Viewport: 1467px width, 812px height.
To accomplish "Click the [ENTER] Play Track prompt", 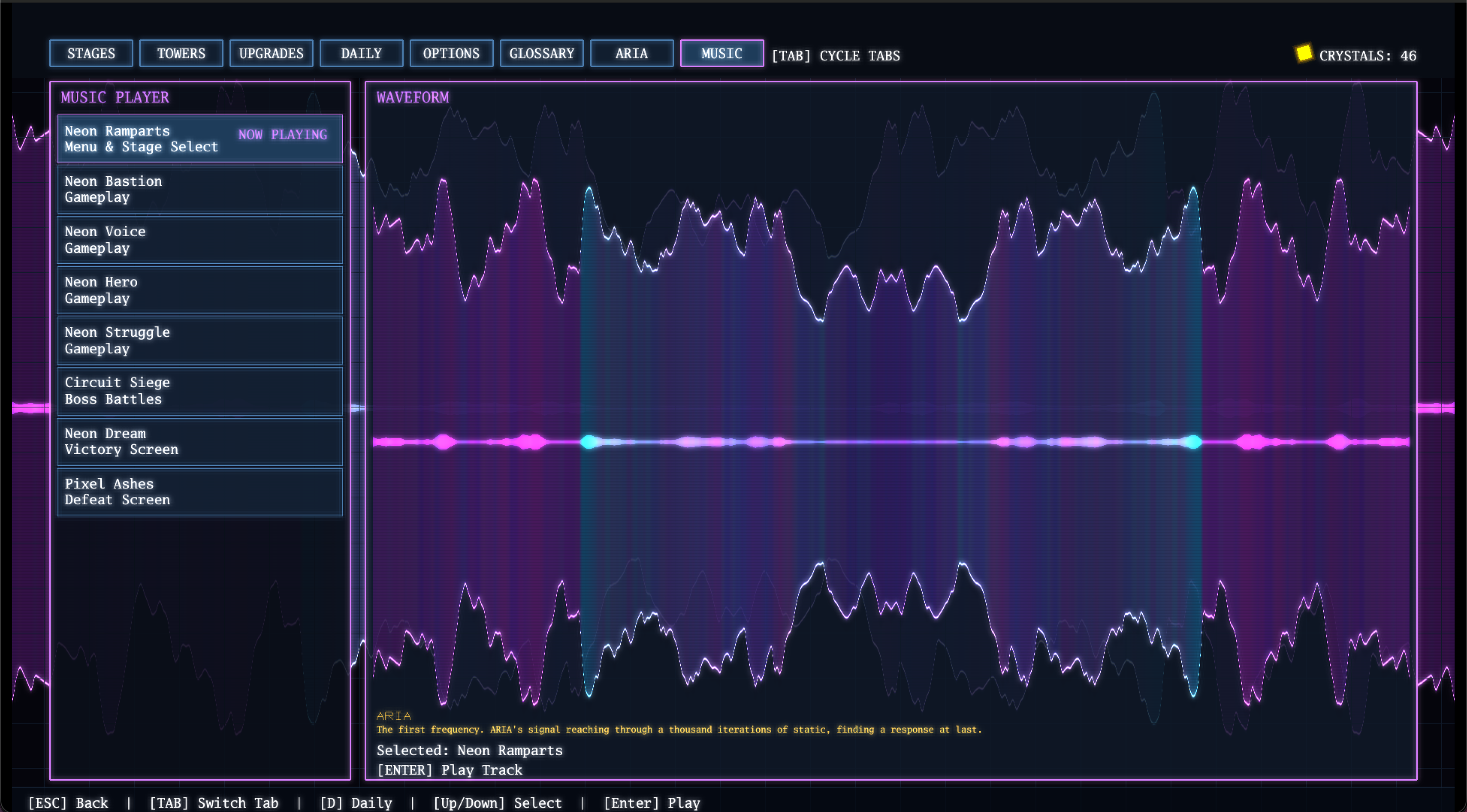I will (x=449, y=770).
